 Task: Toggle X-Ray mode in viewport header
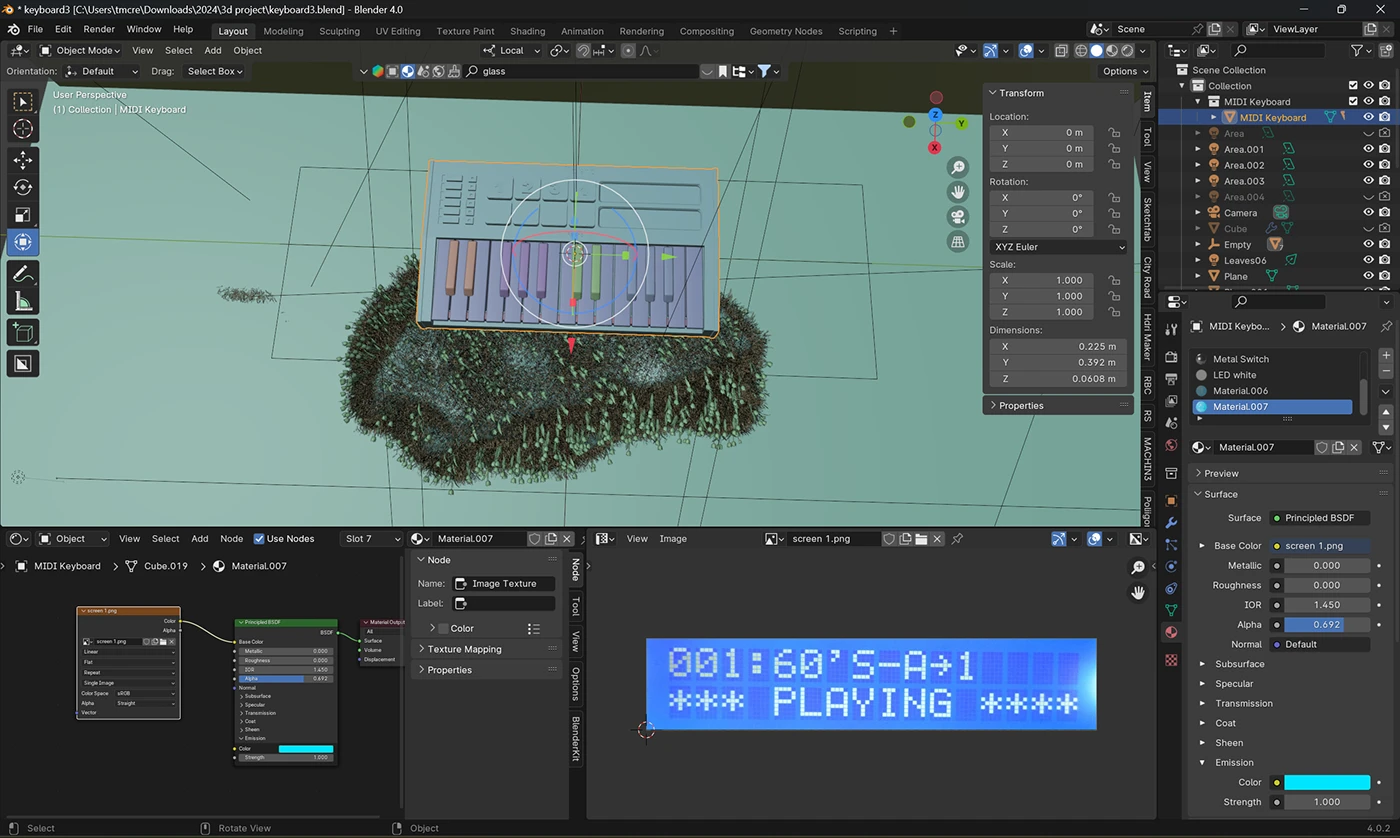[x=1061, y=50]
